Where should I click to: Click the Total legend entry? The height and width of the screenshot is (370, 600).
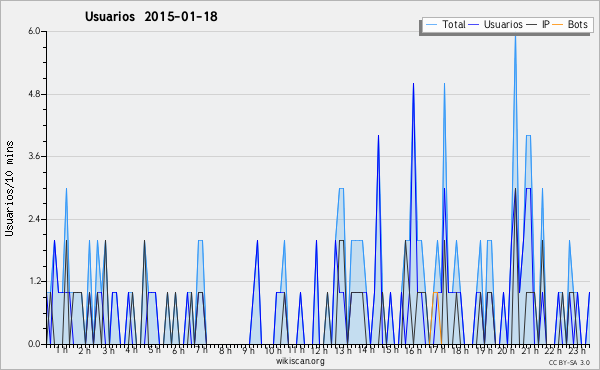[445, 24]
